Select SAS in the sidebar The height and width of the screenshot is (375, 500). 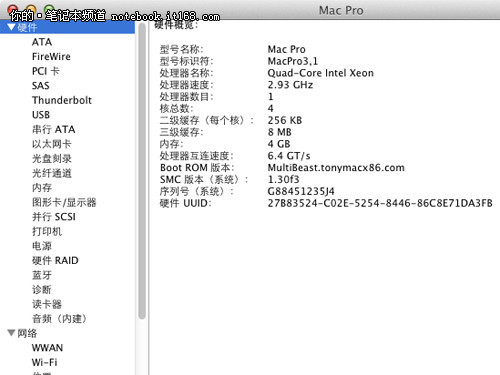41,86
